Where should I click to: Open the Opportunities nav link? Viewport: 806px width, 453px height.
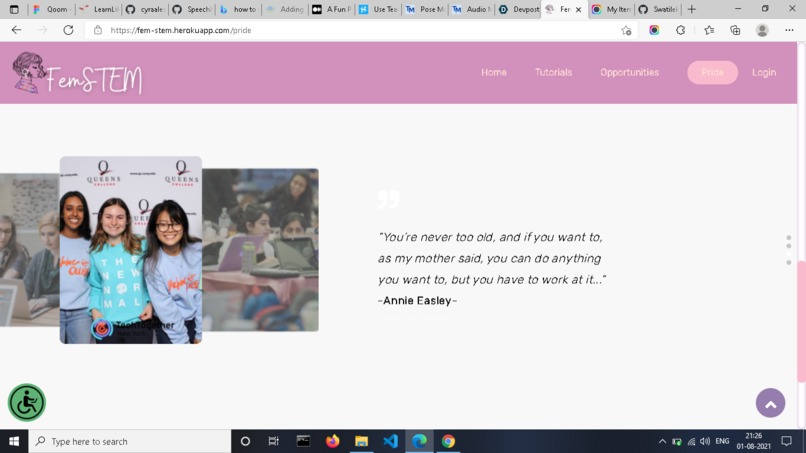point(629,73)
